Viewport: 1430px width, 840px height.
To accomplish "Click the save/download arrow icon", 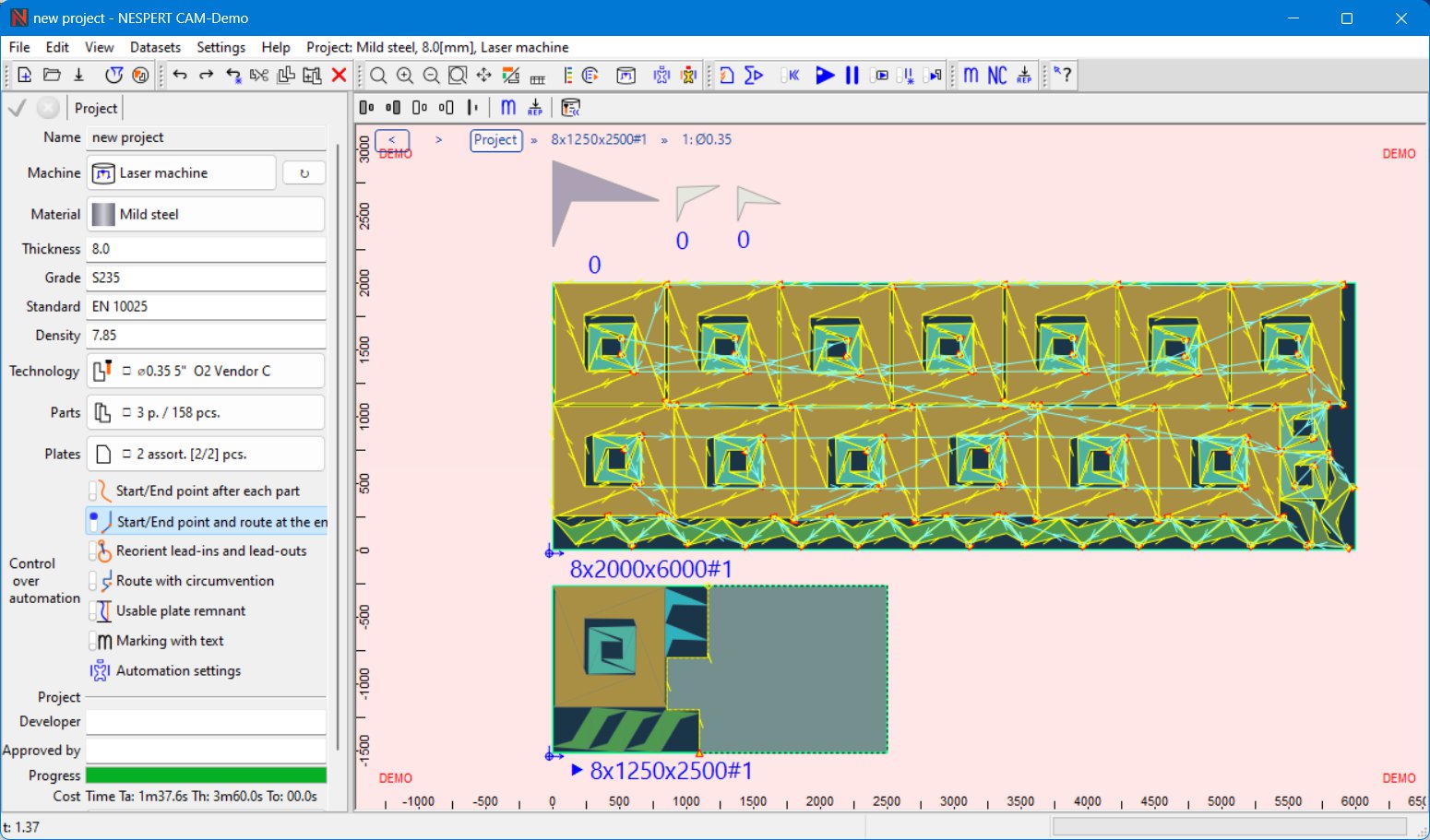I will tap(79, 76).
